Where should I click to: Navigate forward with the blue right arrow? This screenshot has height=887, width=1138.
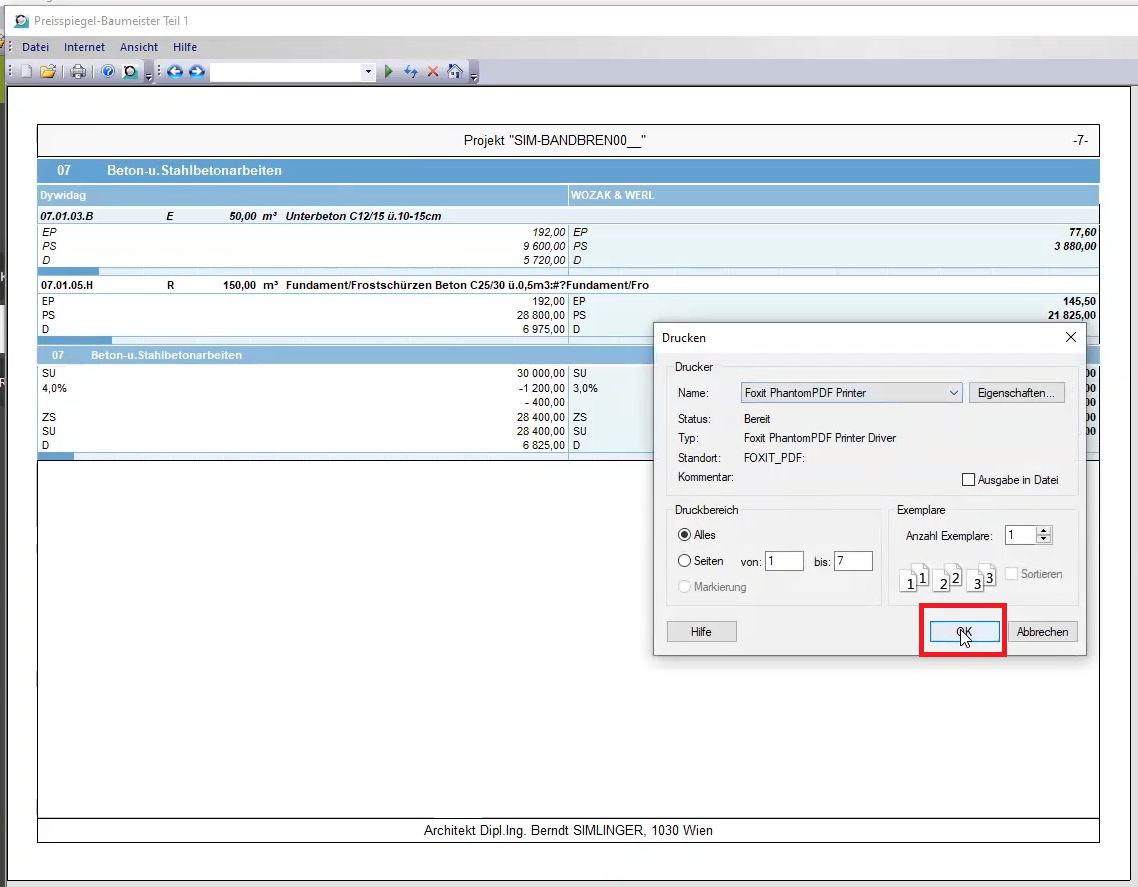pyautogui.click(x=197, y=72)
